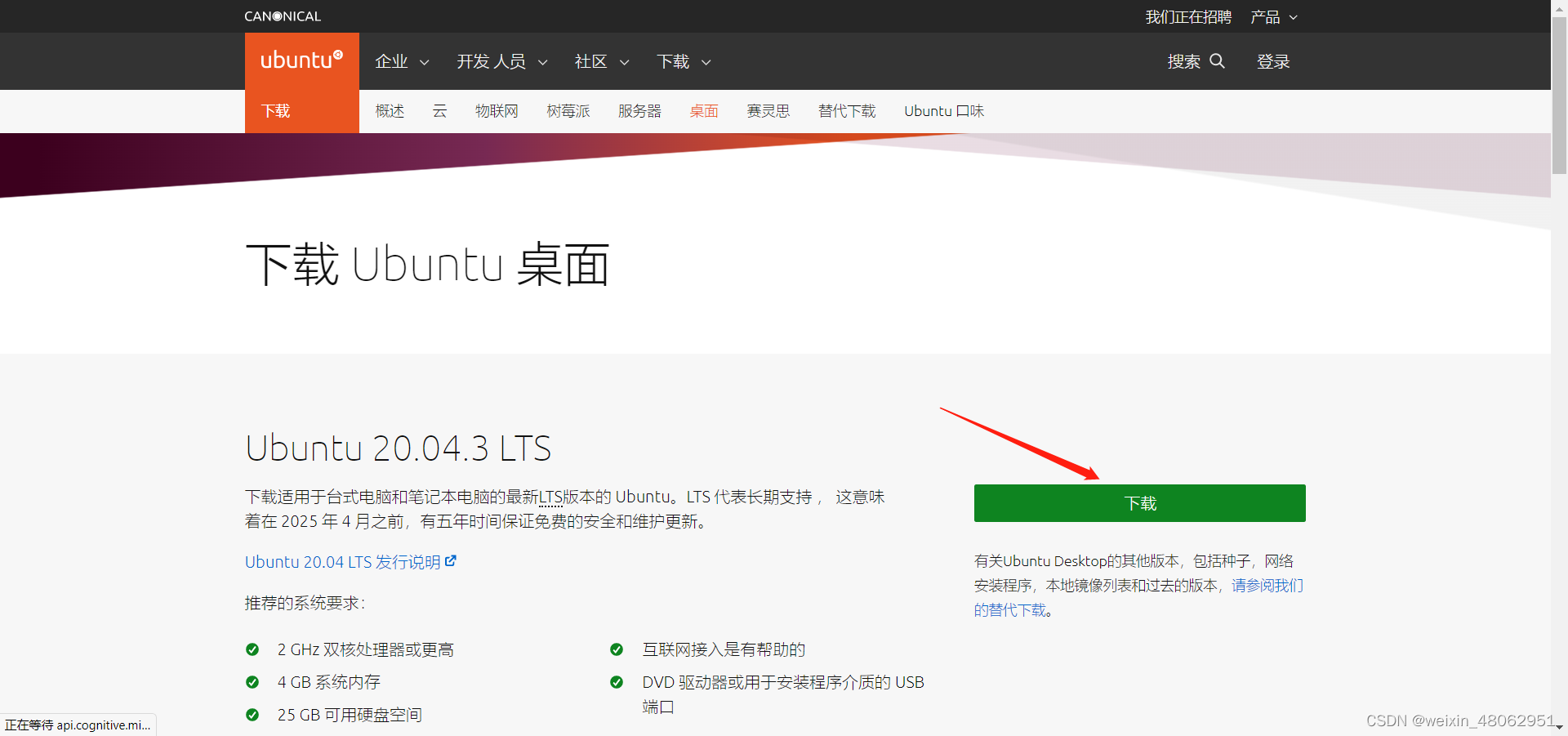1568x736 pixels.
Task: Click the 搜索 search text
Action: pos(1184,61)
